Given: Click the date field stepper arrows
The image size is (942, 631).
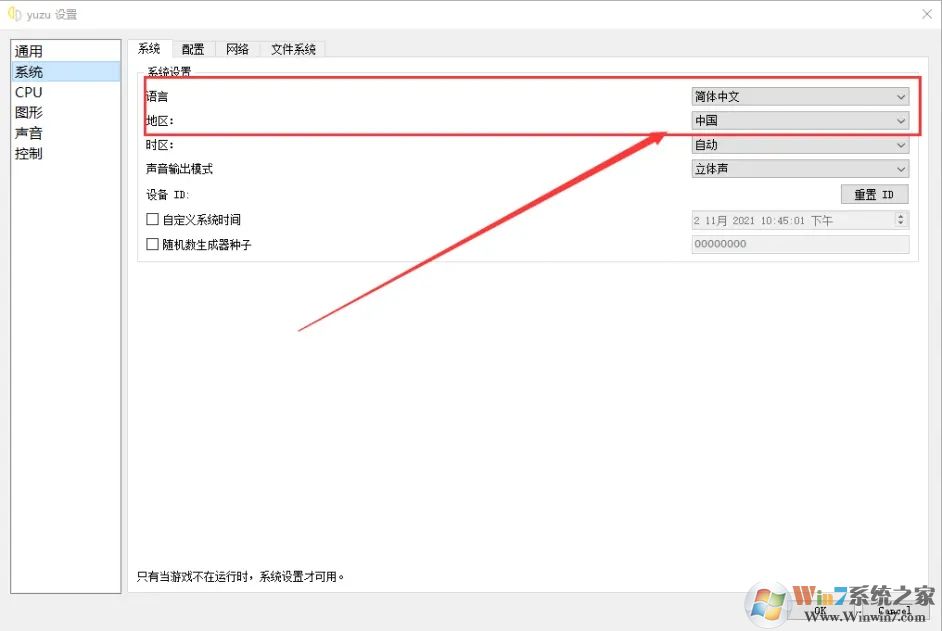Looking at the screenshot, I should click(x=901, y=219).
